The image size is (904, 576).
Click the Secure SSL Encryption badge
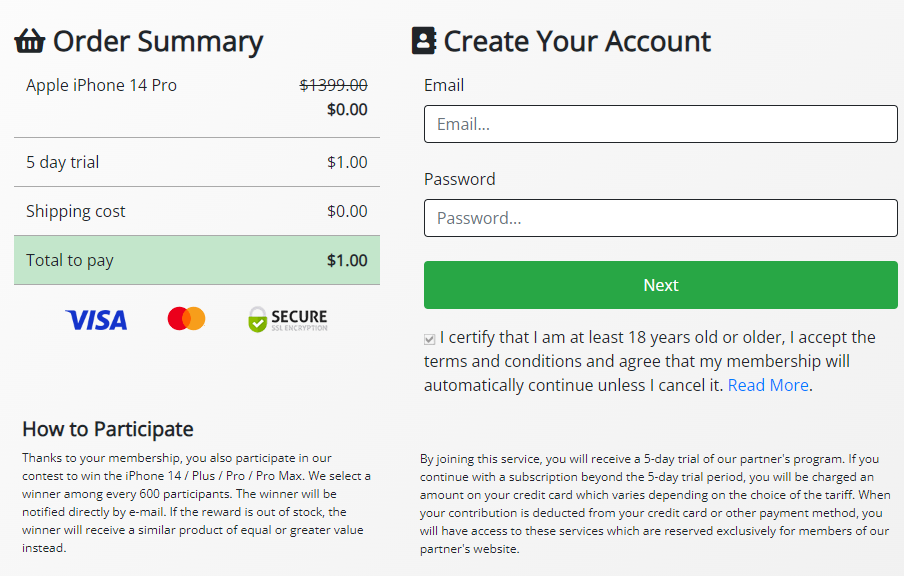[x=287, y=320]
